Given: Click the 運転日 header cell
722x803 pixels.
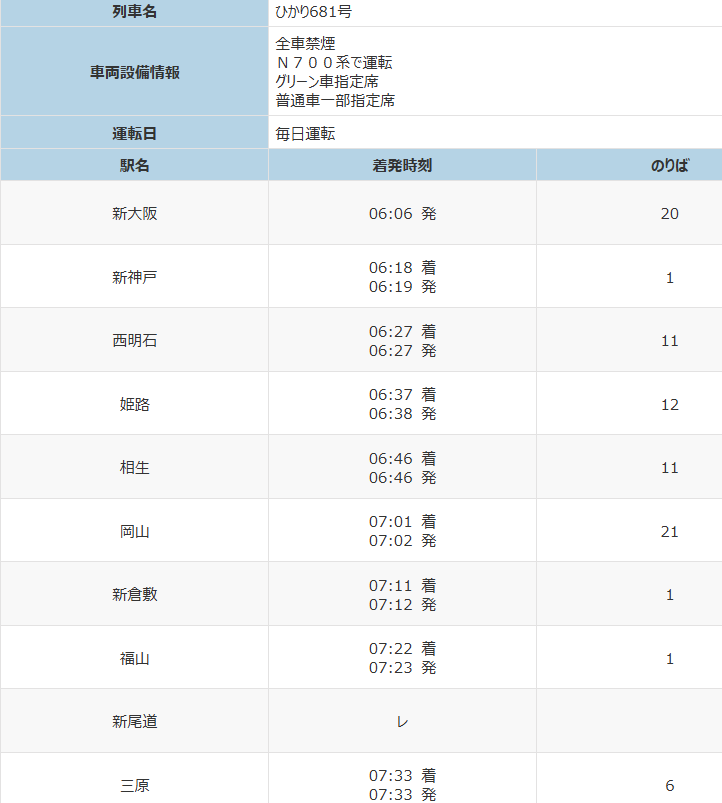Looking at the screenshot, I should (135, 133).
